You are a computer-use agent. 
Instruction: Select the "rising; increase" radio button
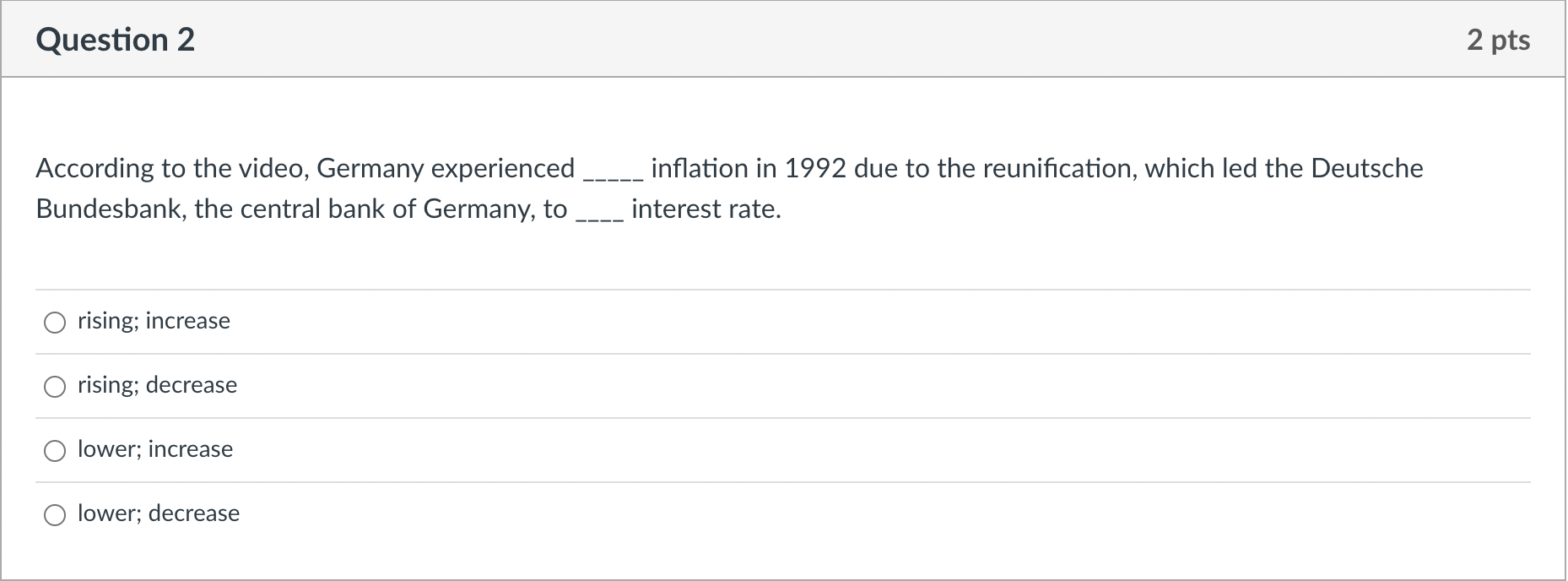coord(56,323)
